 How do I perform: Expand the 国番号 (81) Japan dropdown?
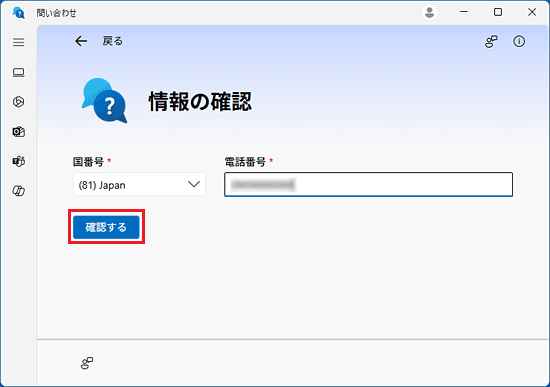pos(139,184)
